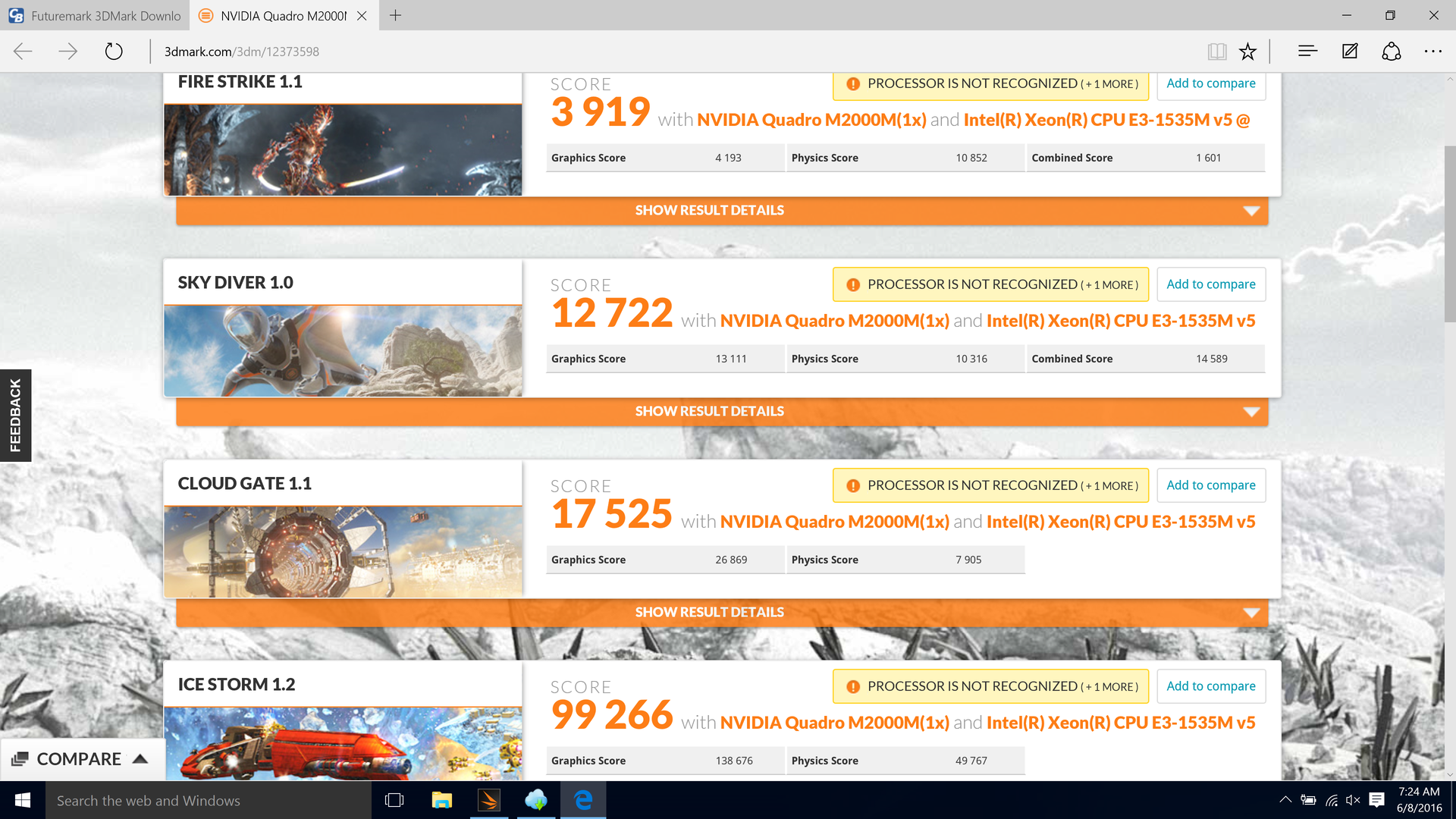The image size is (1456, 819).
Task: Click the back navigation arrow
Action: coord(24,52)
